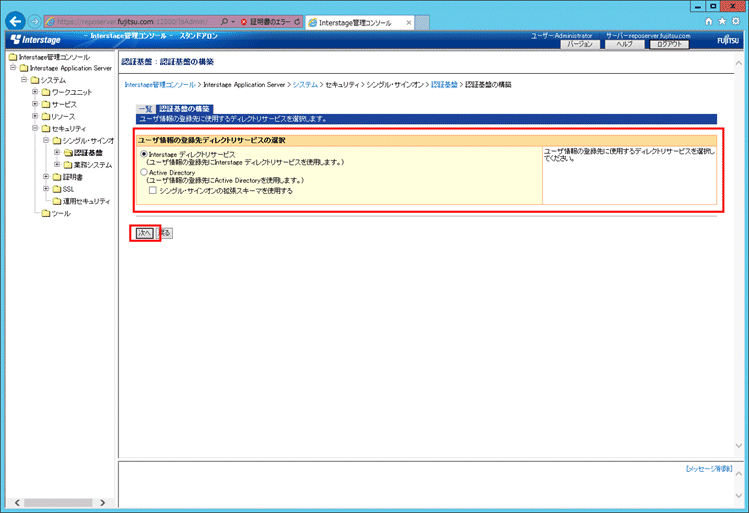Click the browser address bar URL field
This screenshot has height=513, width=749.
pos(132,21)
